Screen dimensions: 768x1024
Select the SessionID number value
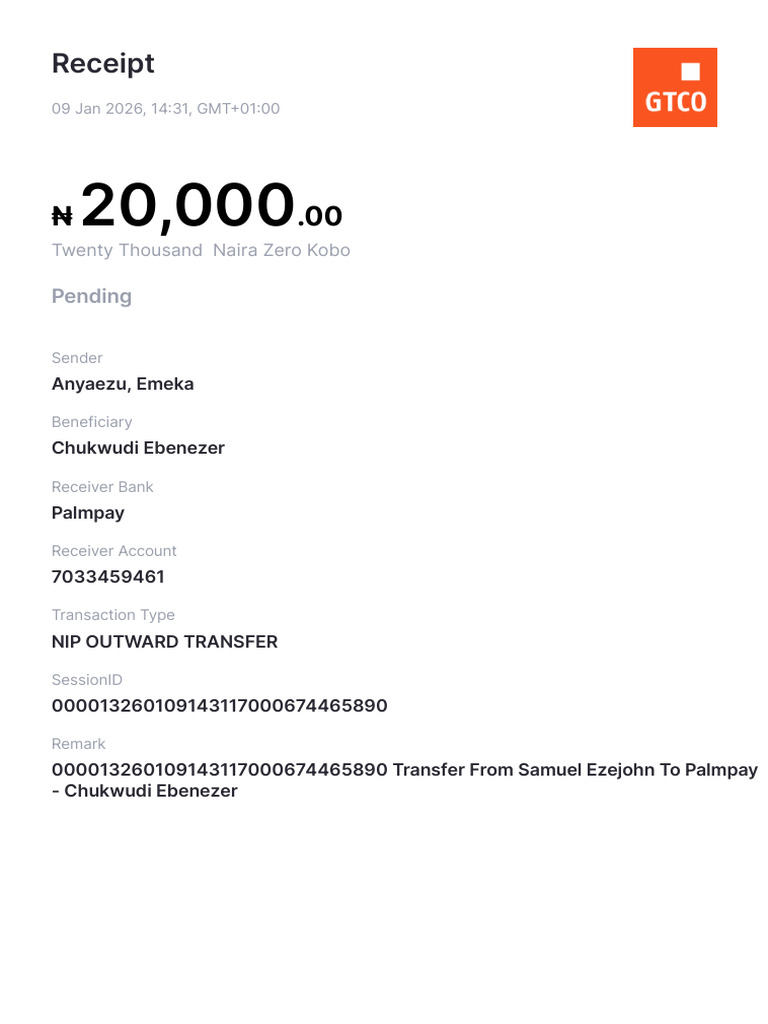pos(219,706)
